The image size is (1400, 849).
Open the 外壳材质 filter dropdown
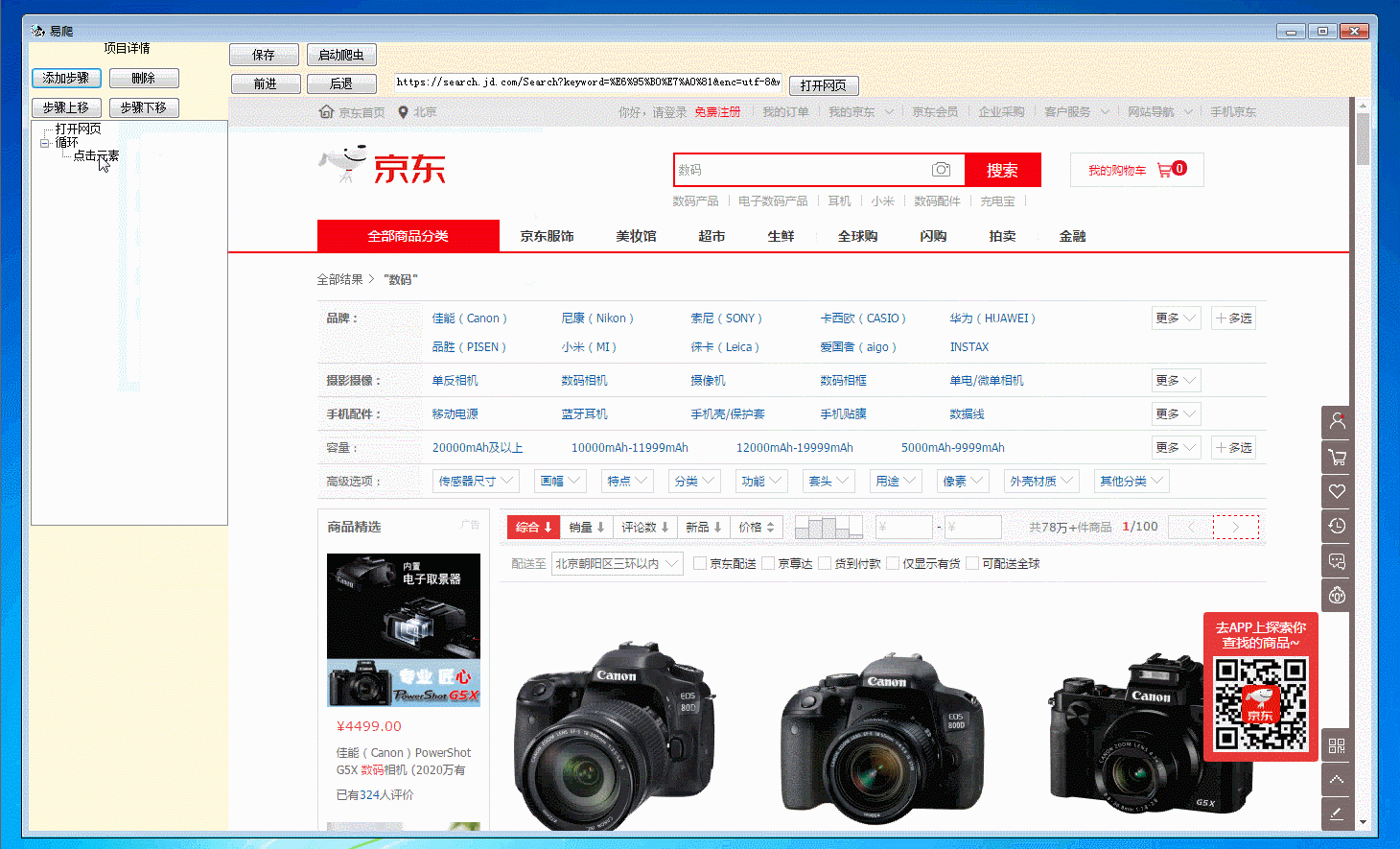pyautogui.click(x=1041, y=481)
